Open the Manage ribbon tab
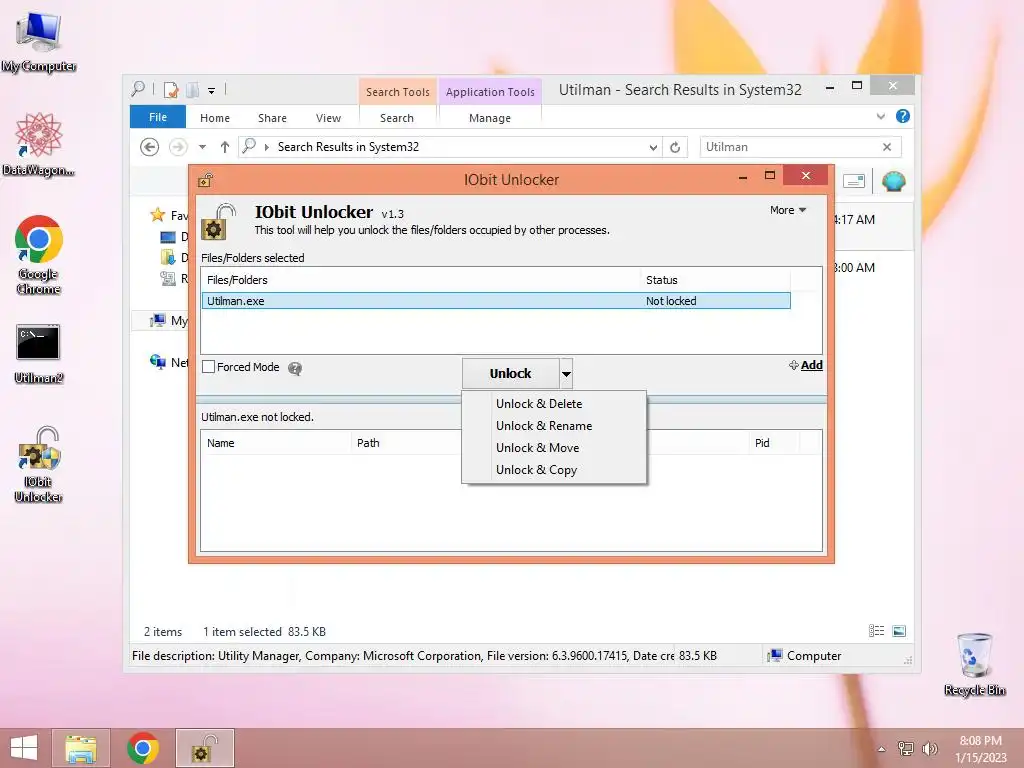1024x768 pixels. tap(490, 118)
